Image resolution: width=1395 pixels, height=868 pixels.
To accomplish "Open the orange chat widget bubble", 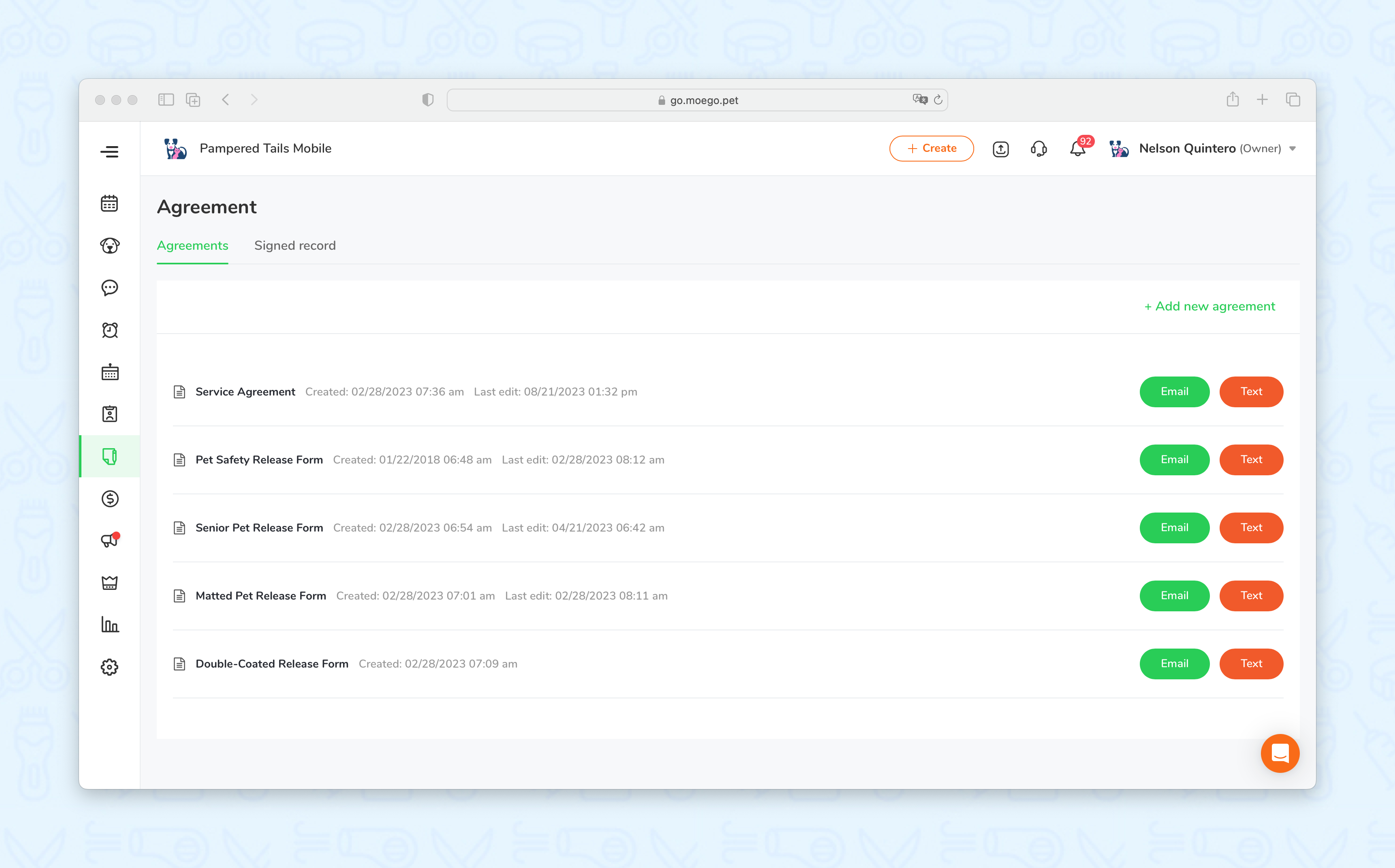I will [1280, 753].
